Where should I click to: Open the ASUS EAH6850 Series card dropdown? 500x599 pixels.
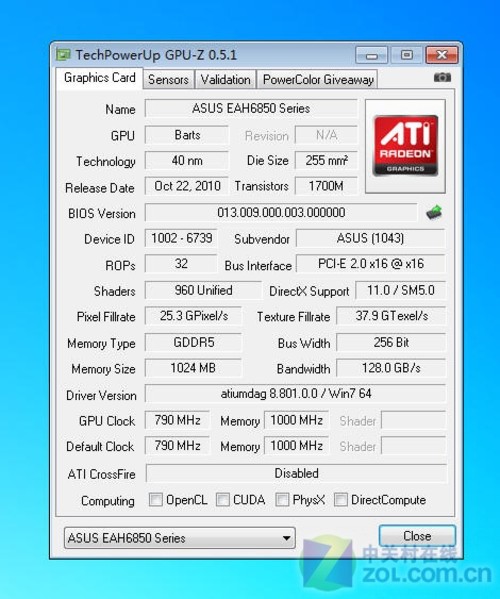click(x=180, y=538)
